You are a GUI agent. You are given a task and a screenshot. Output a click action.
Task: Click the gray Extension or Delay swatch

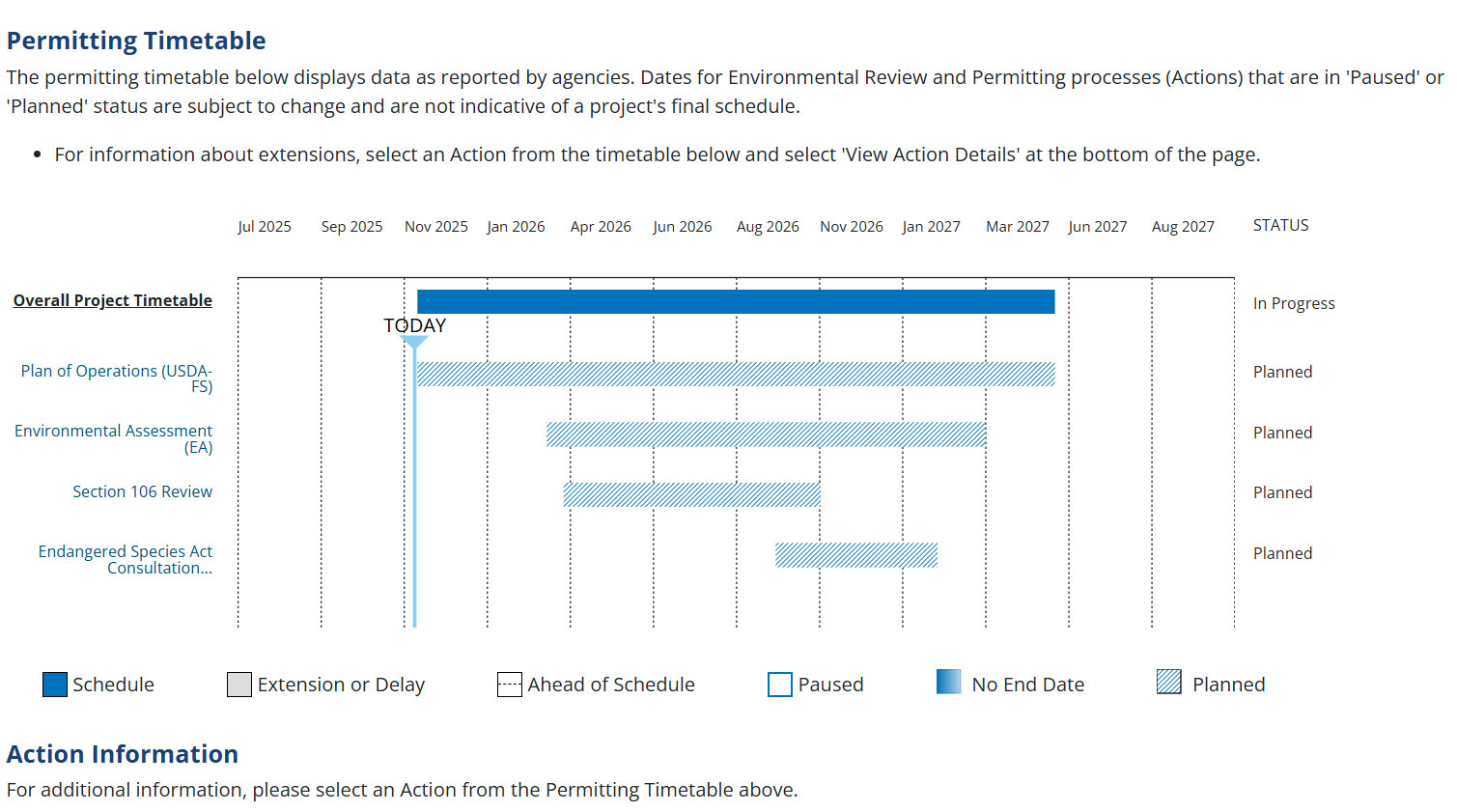tap(238, 685)
